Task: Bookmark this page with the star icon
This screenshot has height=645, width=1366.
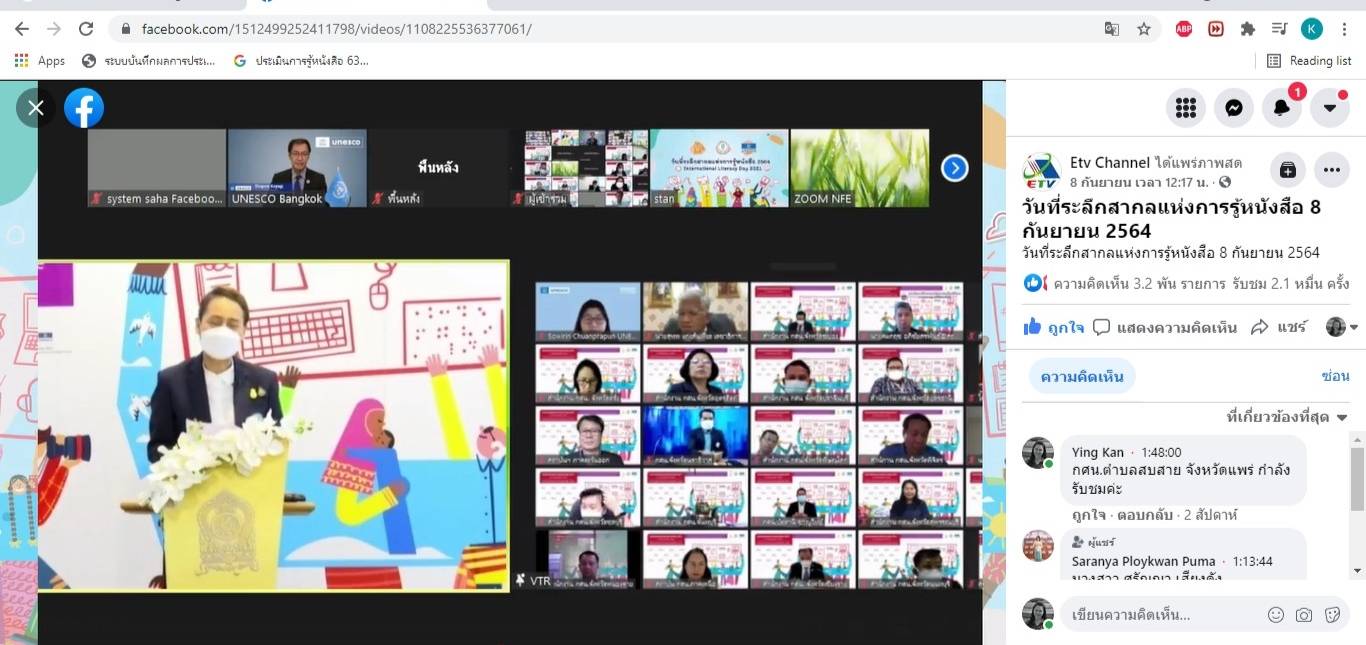Action: point(1144,29)
